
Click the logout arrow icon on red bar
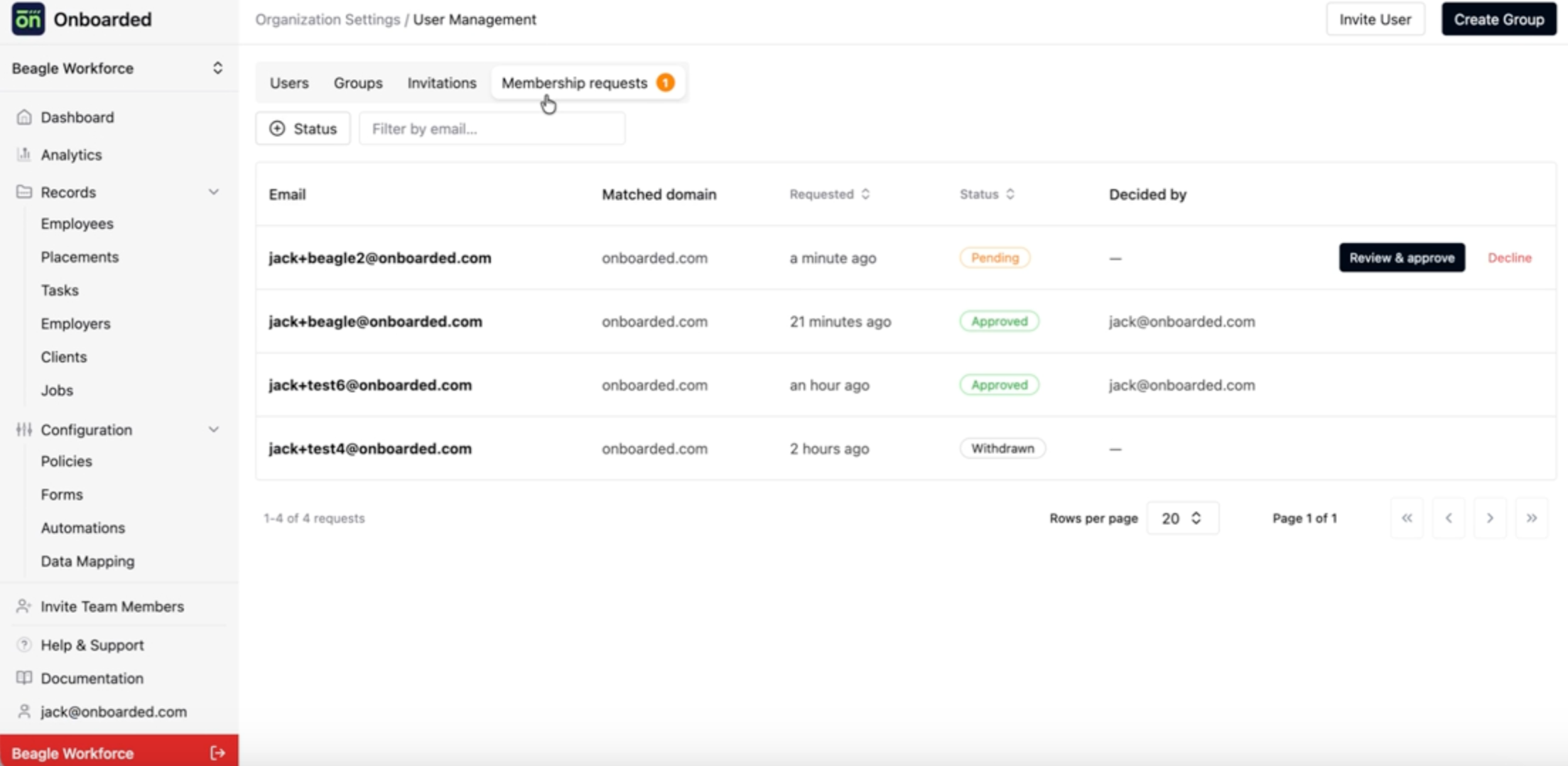tap(217, 753)
